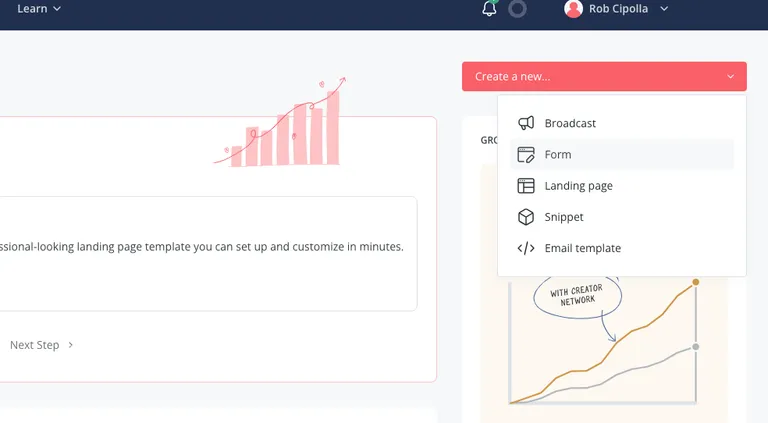Choose Form from the create menu
This screenshot has height=423, width=768.
(x=622, y=154)
